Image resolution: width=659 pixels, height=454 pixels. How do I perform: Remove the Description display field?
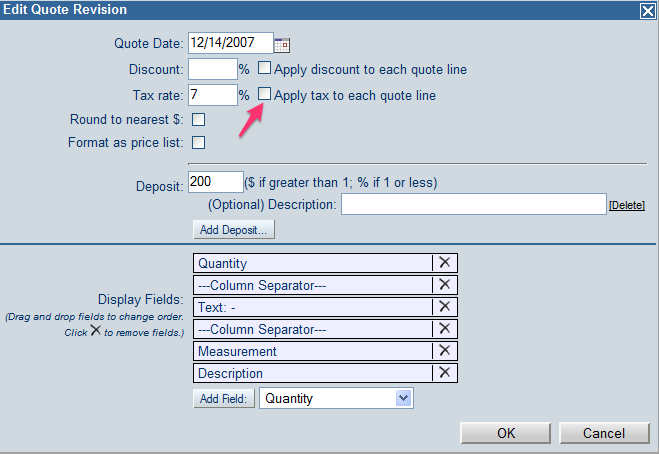[445, 372]
